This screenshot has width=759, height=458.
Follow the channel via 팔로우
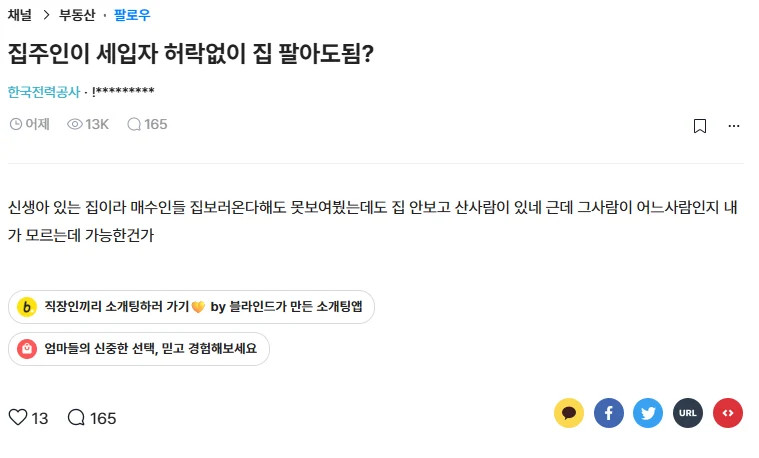click(x=133, y=15)
